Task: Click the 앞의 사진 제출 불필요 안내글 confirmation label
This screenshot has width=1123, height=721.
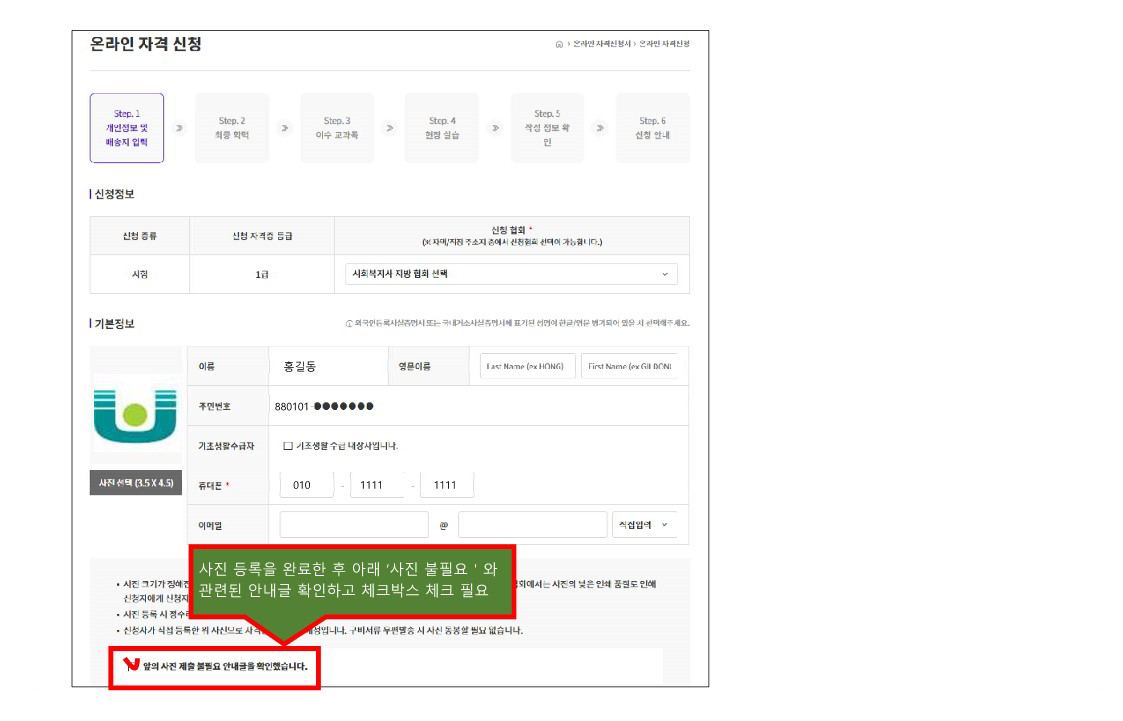Action: pyautogui.click(x=225, y=667)
